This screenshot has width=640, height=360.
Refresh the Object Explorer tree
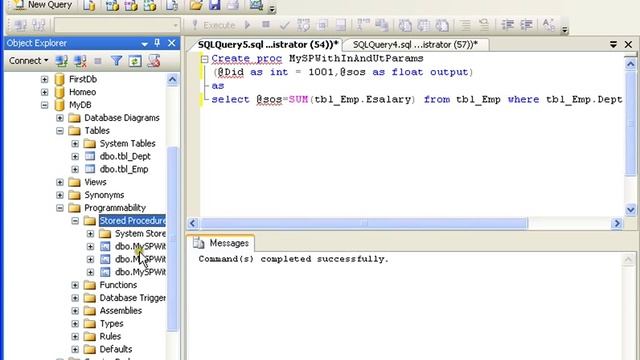point(135,61)
